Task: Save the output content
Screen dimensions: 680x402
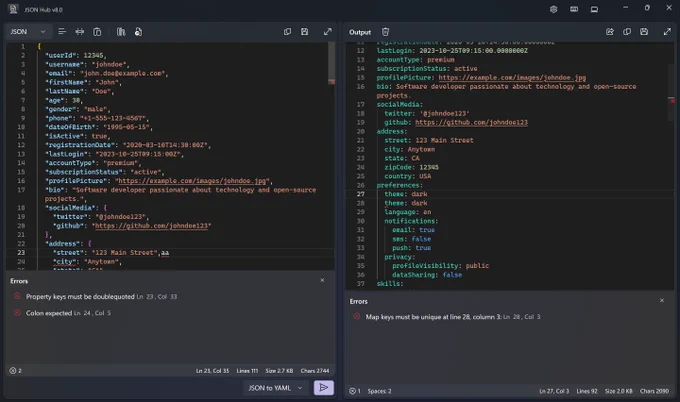Action: coord(644,32)
